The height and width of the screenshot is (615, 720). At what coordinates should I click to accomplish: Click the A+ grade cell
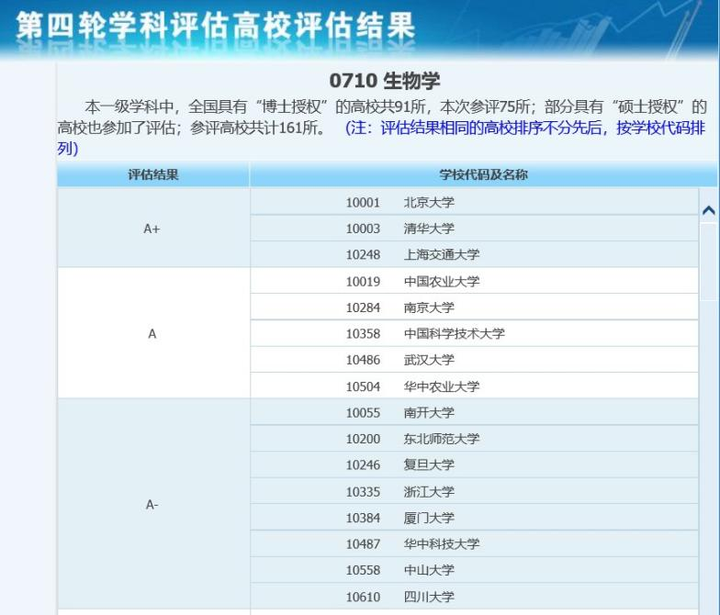[x=153, y=228]
